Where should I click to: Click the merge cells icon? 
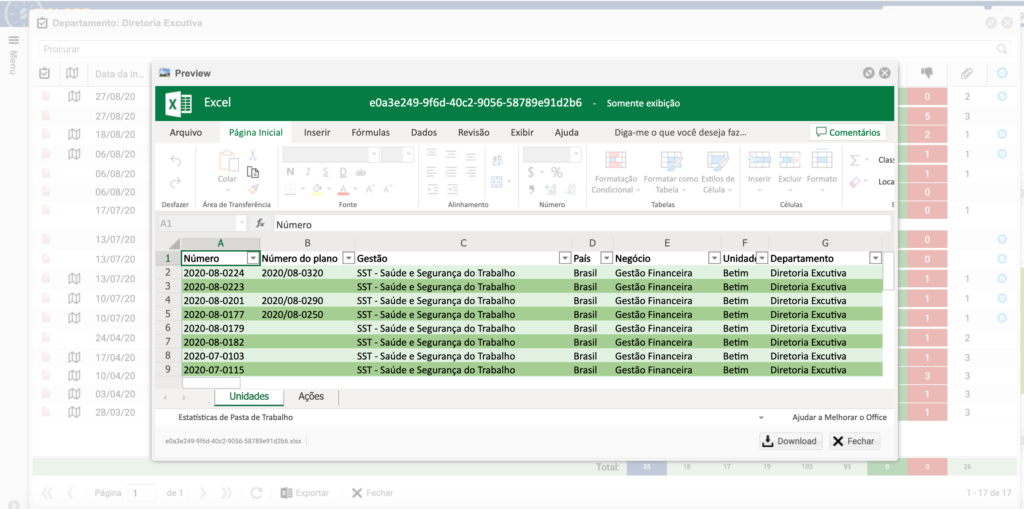tap(495, 182)
